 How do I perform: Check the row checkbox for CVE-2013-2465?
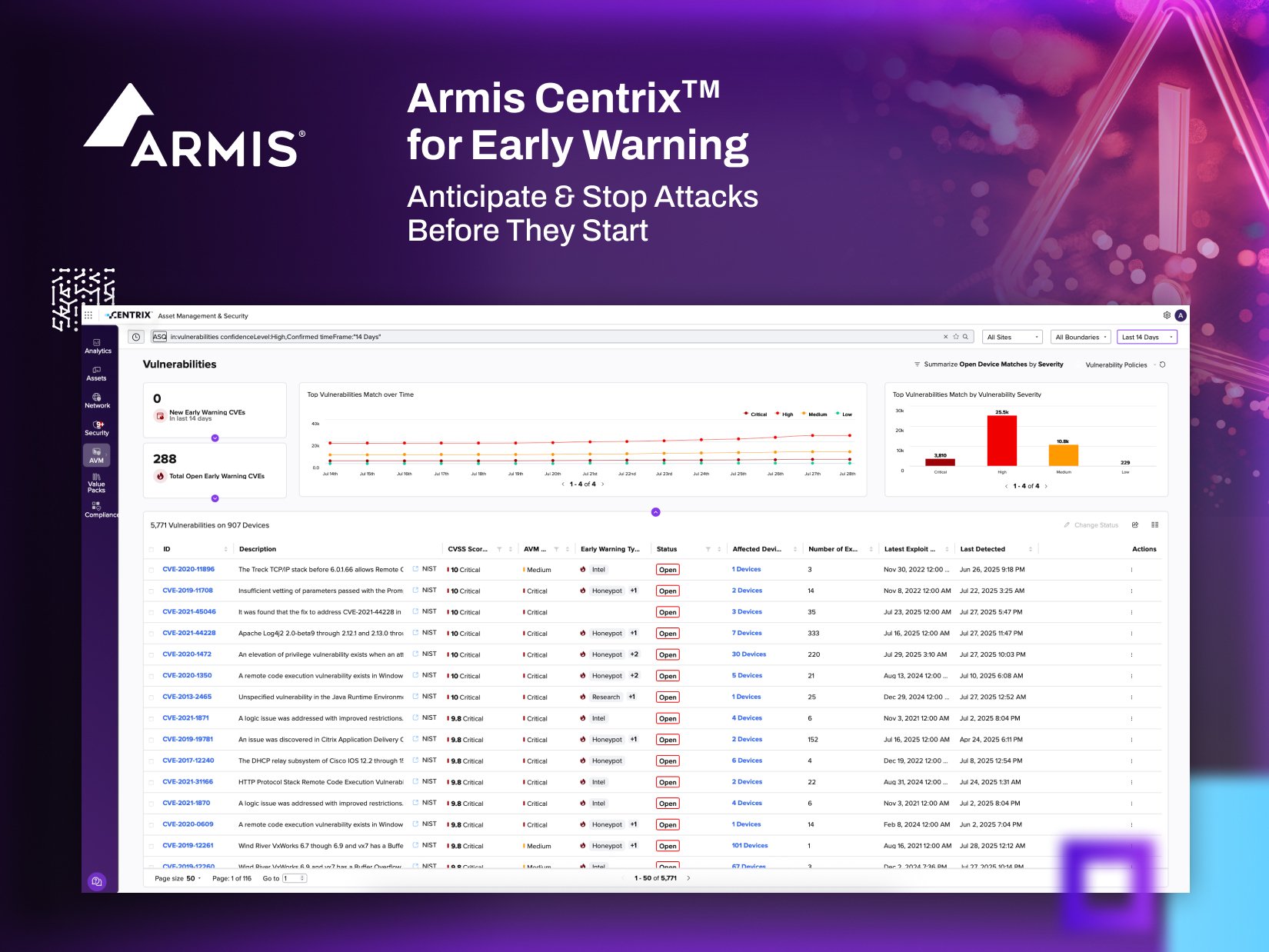[x=152, y=697]
